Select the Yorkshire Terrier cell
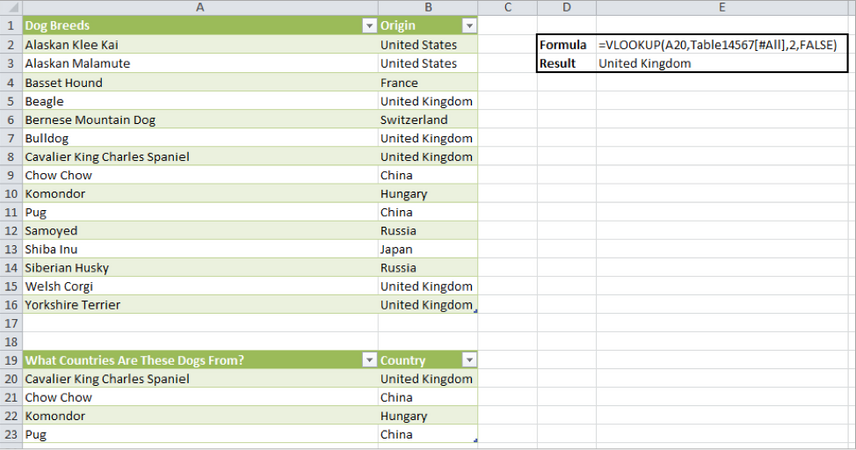This screenshot has width=856, height=450. click(x=200, y=305)
